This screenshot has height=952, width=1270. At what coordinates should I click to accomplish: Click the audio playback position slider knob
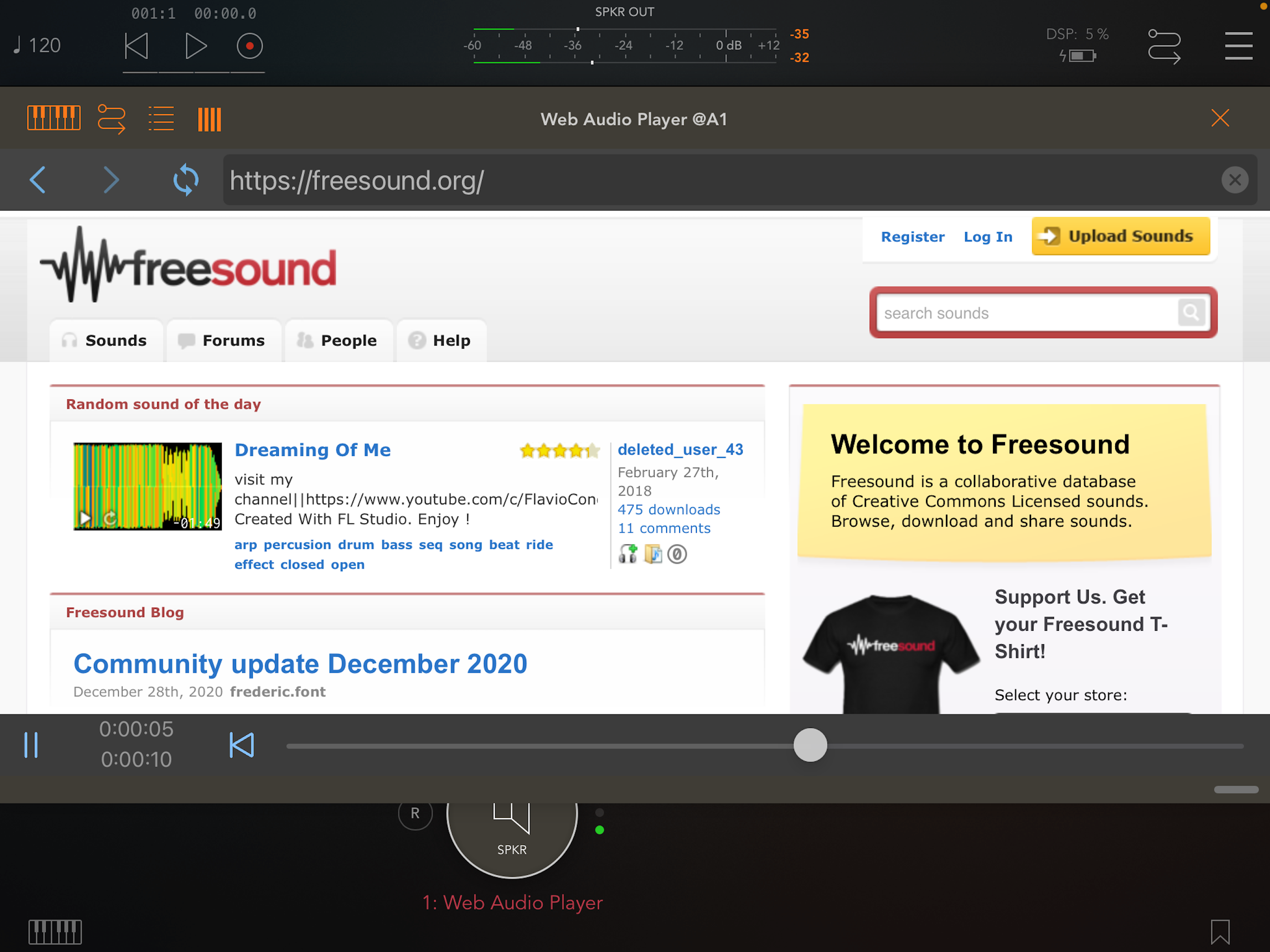pos(809,745)
